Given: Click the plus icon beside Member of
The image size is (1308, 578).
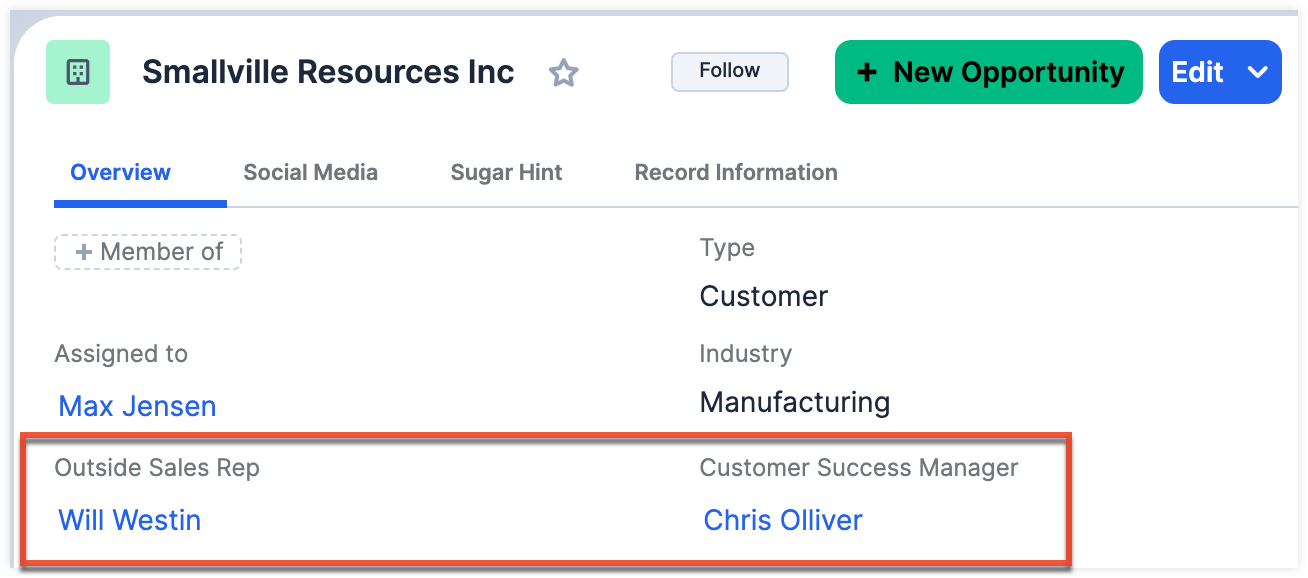Looking at the screenshot, I should pos(84,252).
